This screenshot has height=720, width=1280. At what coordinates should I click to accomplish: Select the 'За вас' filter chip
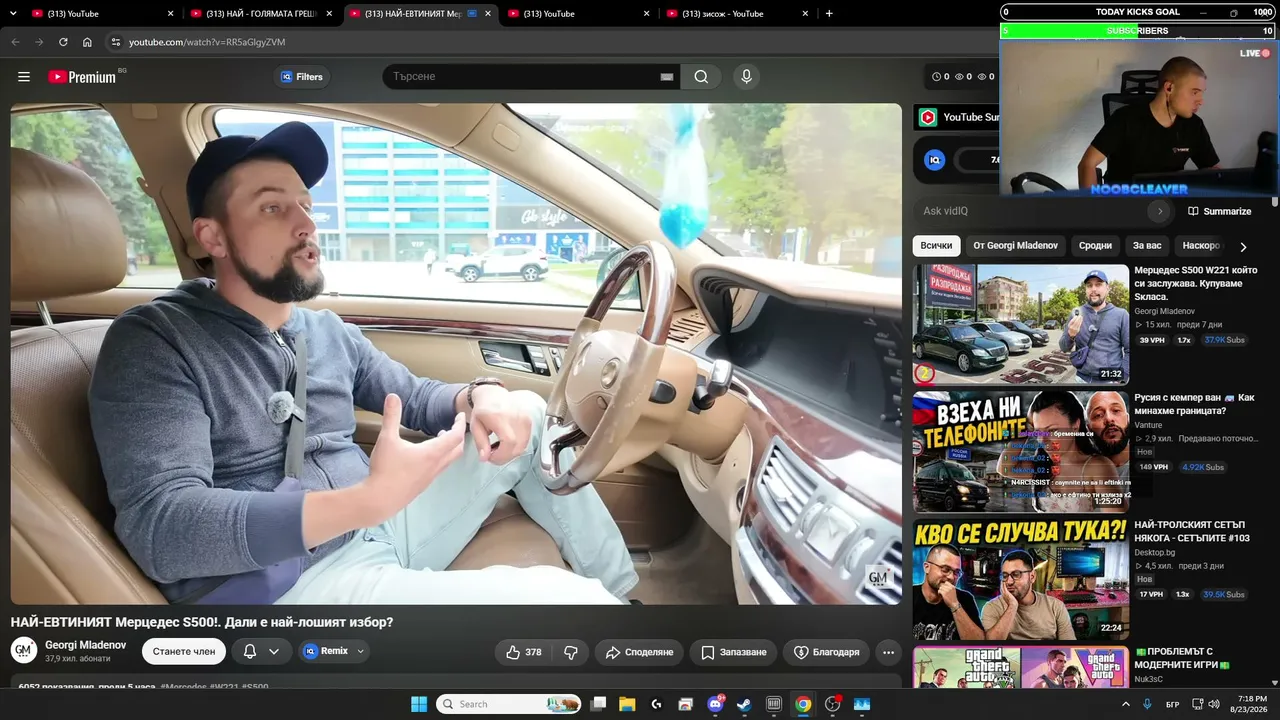pos(1147,245)
